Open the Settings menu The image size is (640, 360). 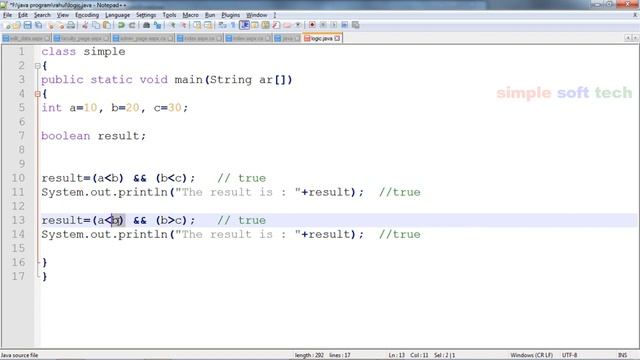pyautogui.click(x=146, y=15)
